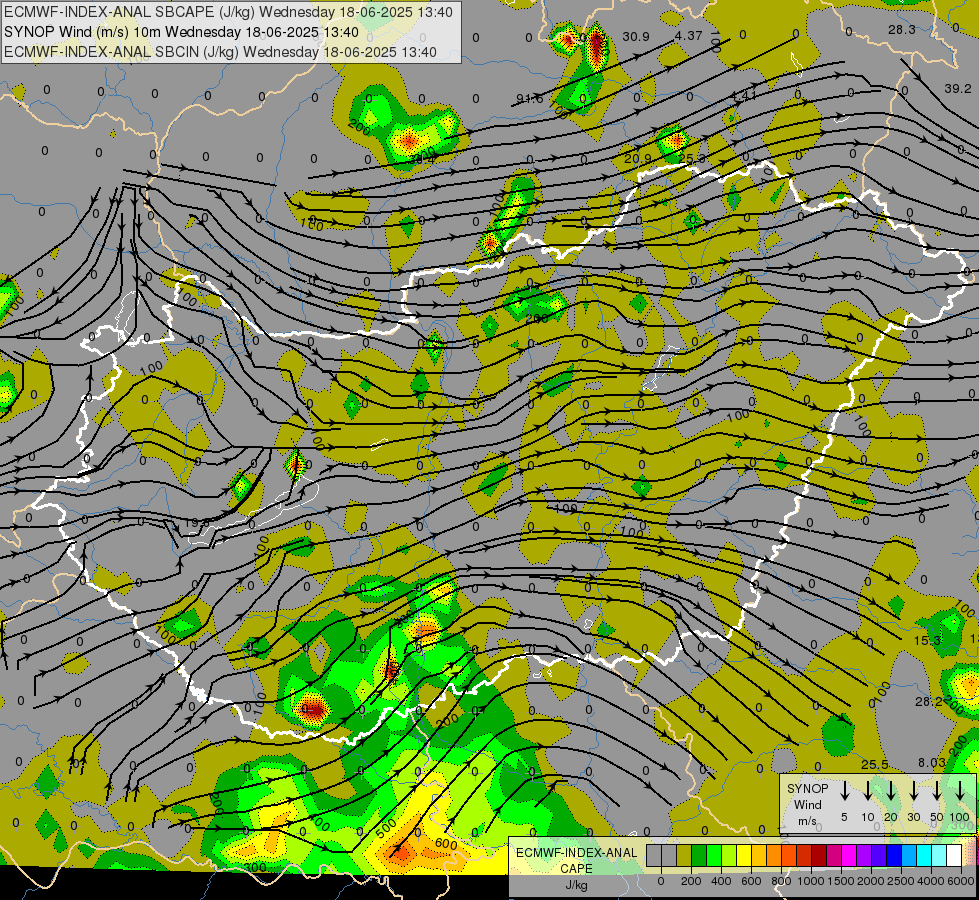This screenshot has width=979, height=900.
Task: Pick the dark red swatch before 1500
Action: pyautogui.click(x=820, y=855)
